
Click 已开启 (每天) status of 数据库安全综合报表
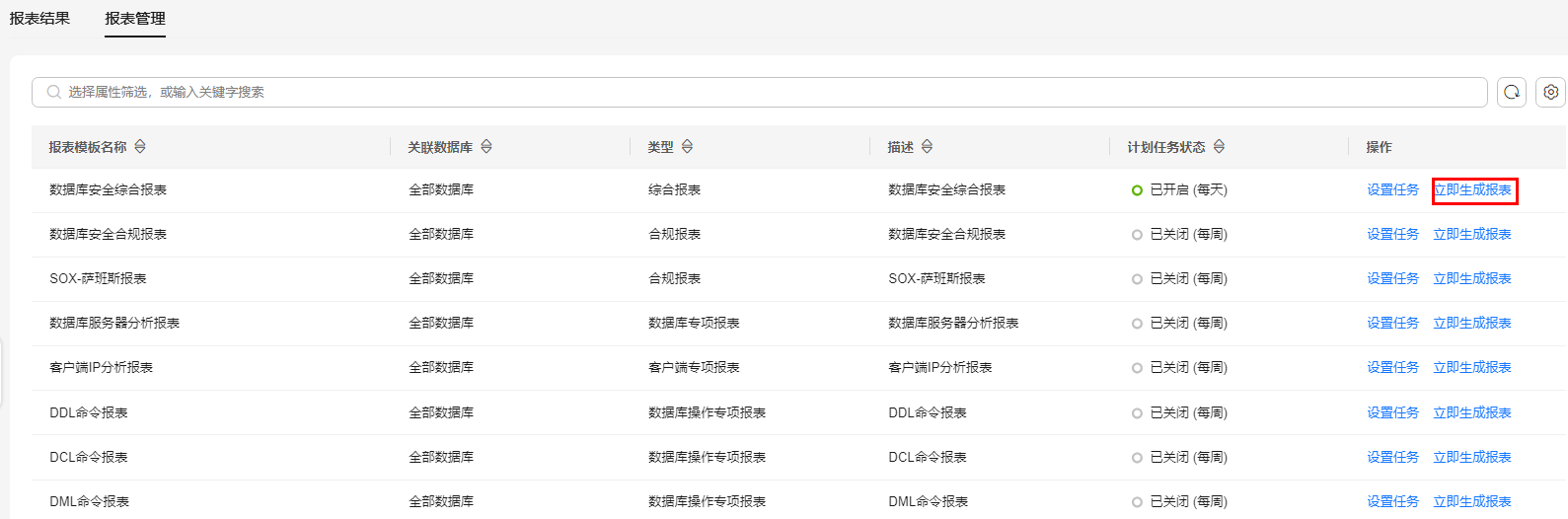(1179, 189)
